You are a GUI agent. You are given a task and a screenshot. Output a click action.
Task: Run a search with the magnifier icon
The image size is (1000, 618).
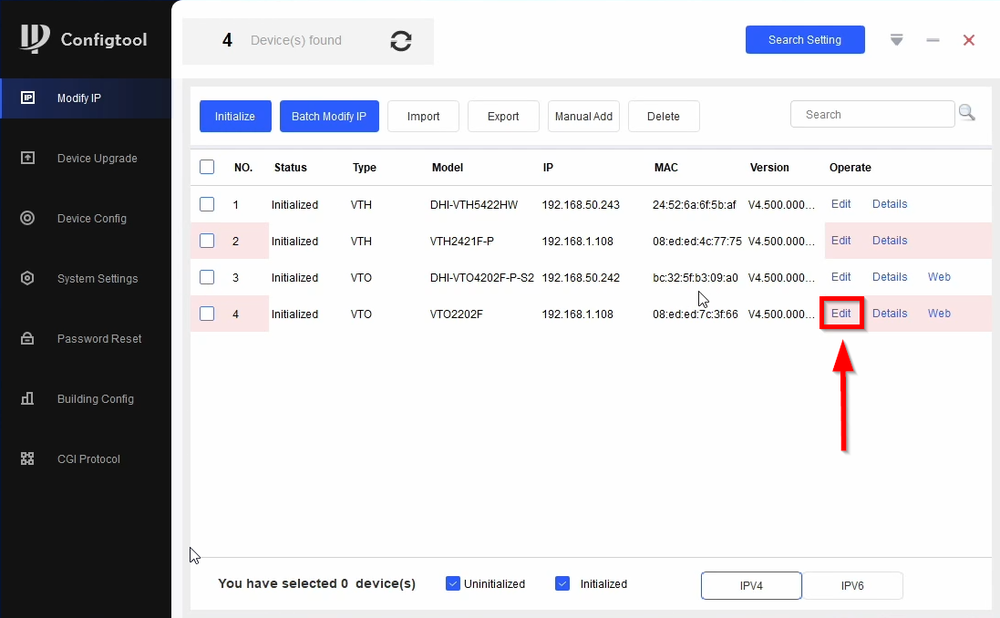point(967,113)
